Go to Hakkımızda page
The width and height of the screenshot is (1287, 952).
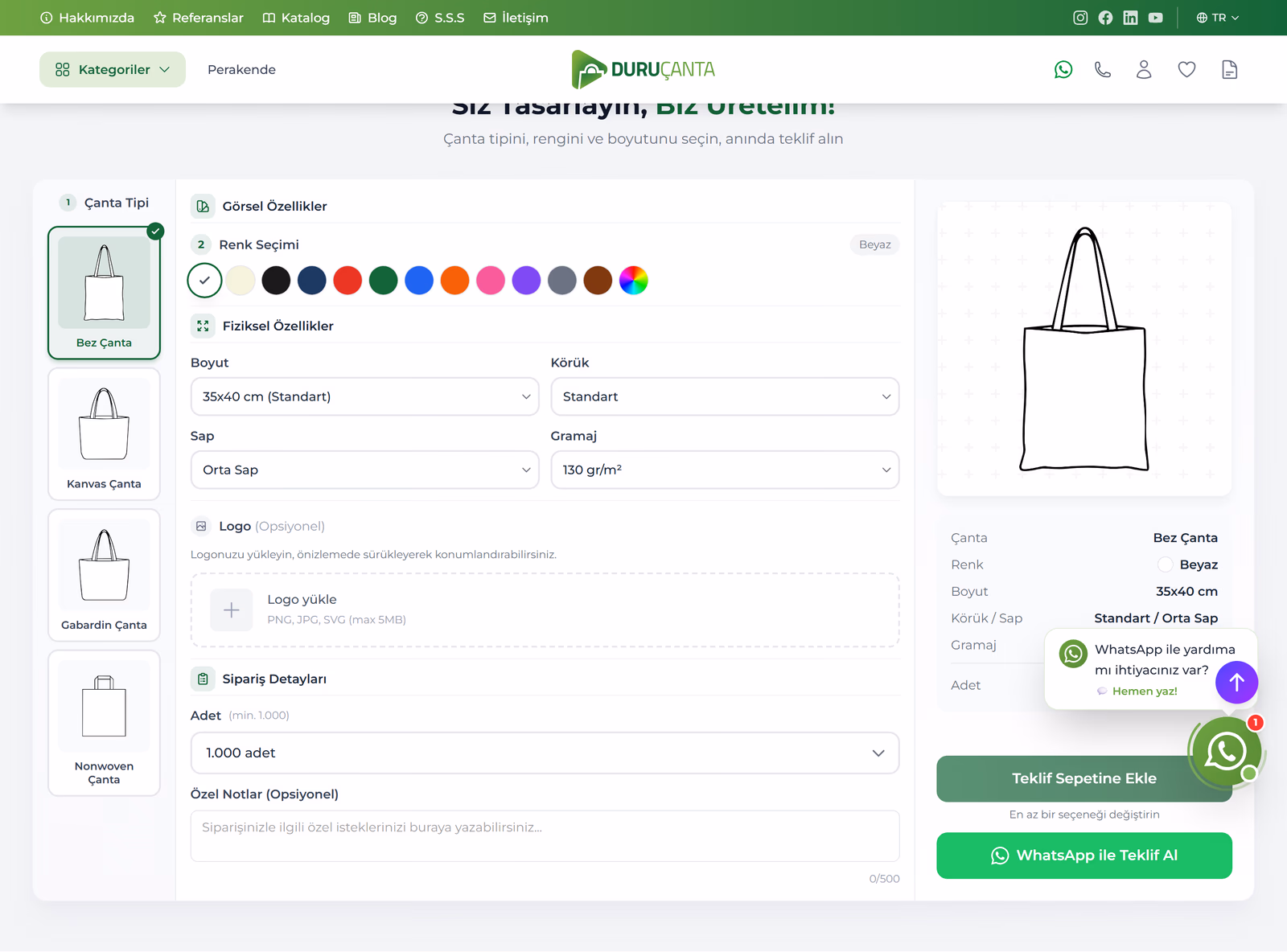[88, 18]
